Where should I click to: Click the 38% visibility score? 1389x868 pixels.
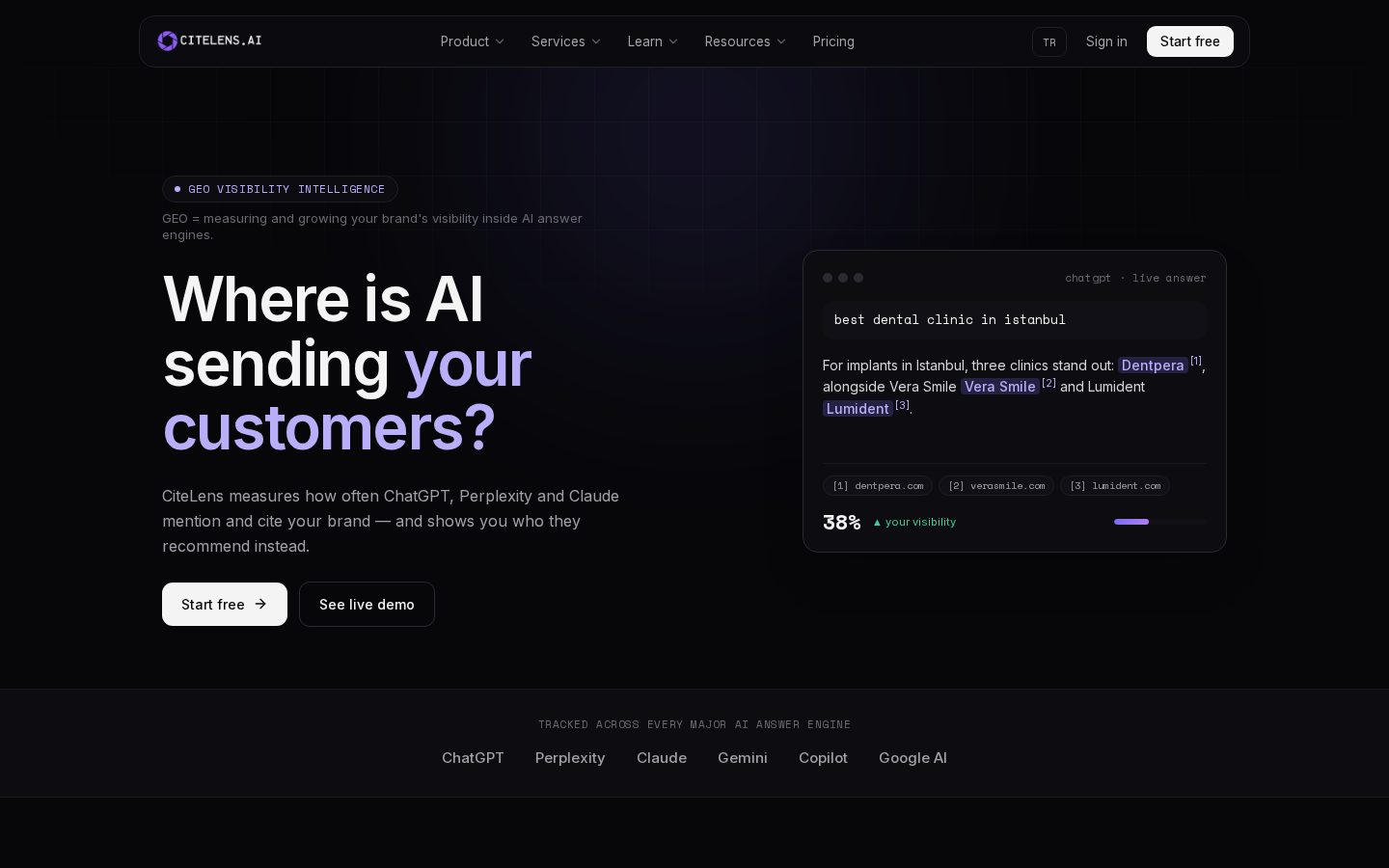click(x=842, y=522)
